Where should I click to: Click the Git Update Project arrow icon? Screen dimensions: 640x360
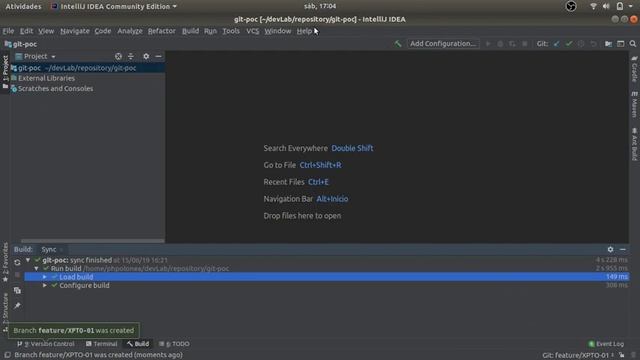click(x=557, y=44)
